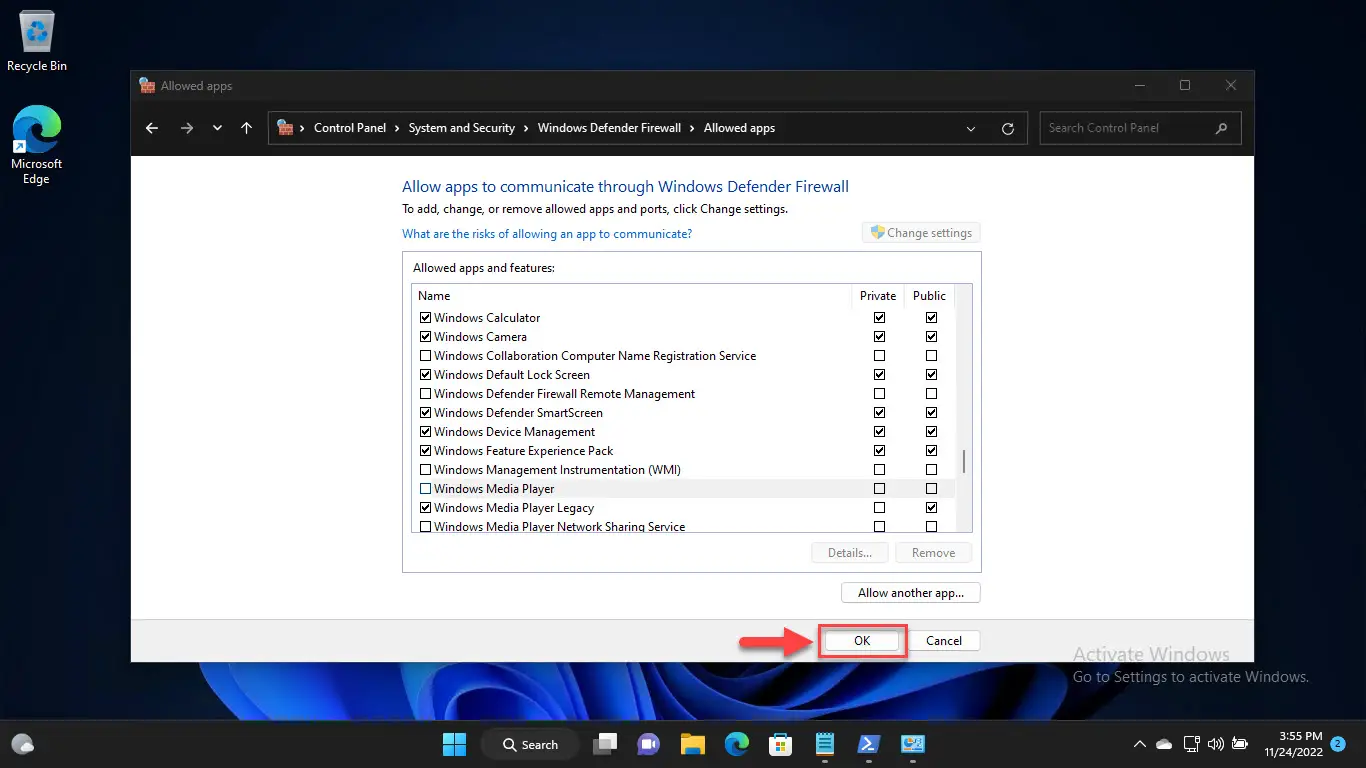Click the battery tray icon
The image size is (1366, 768).
tap(1240, 744)
